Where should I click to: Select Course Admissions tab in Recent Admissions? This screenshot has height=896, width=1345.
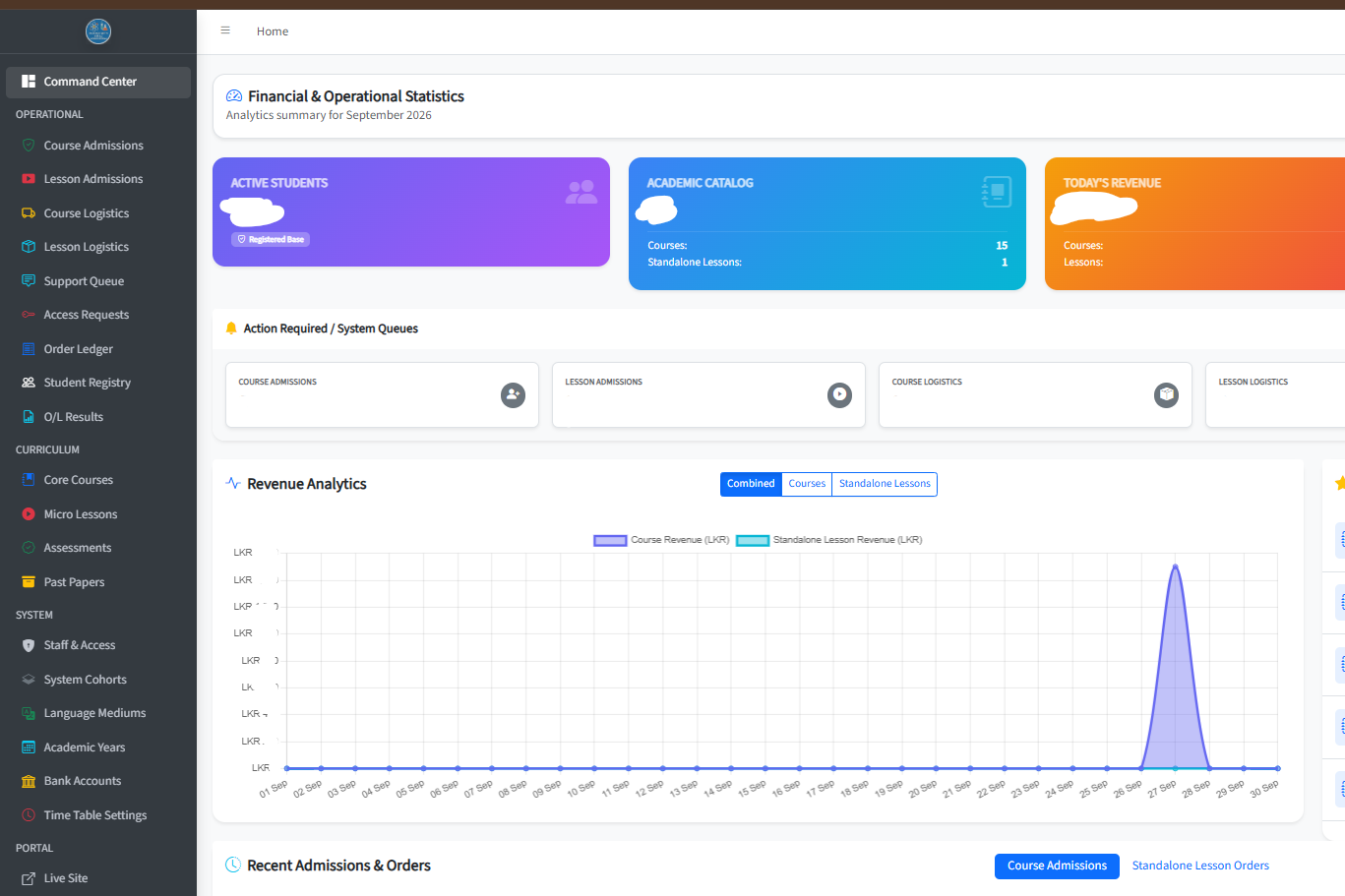click(1057, 866)
